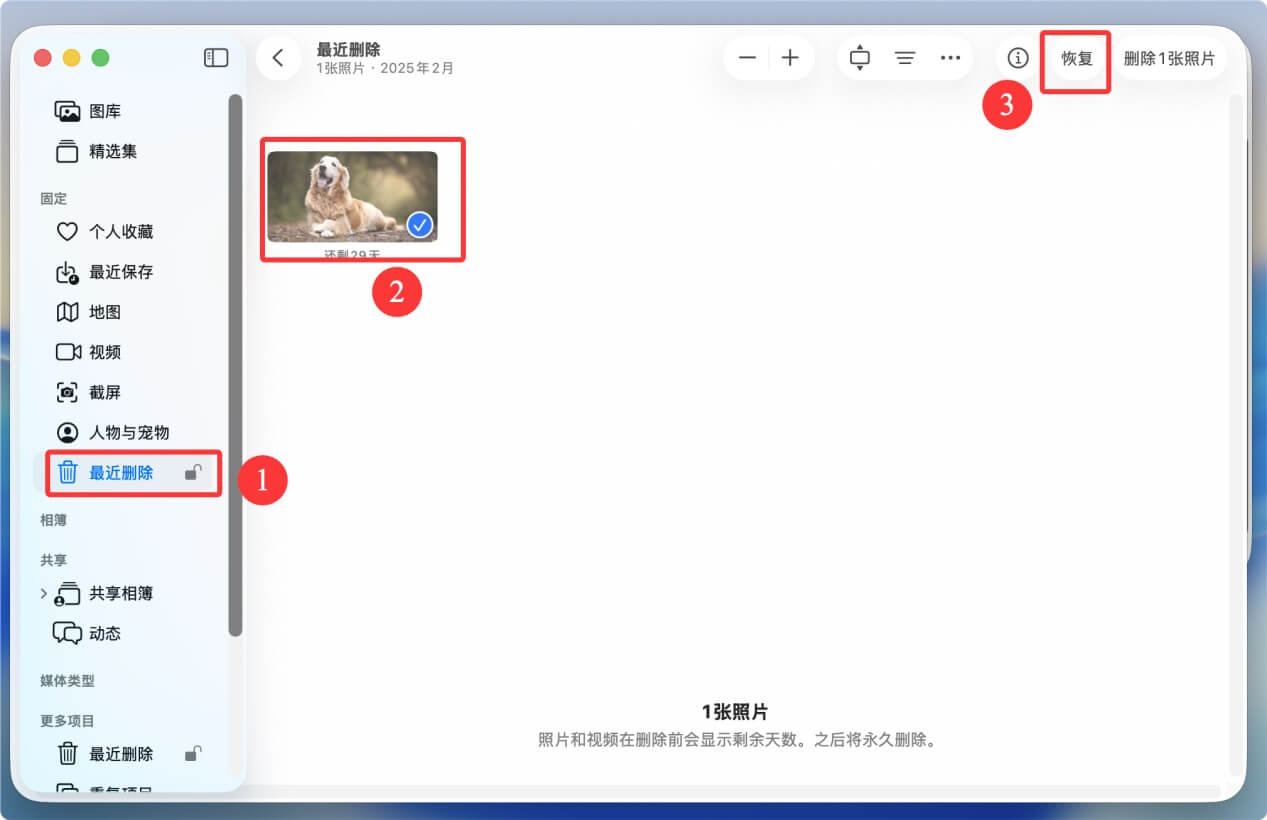Show photo info with the ⓘ icon
Screen dimensions: 1267x820
(x=1018, y=58)
